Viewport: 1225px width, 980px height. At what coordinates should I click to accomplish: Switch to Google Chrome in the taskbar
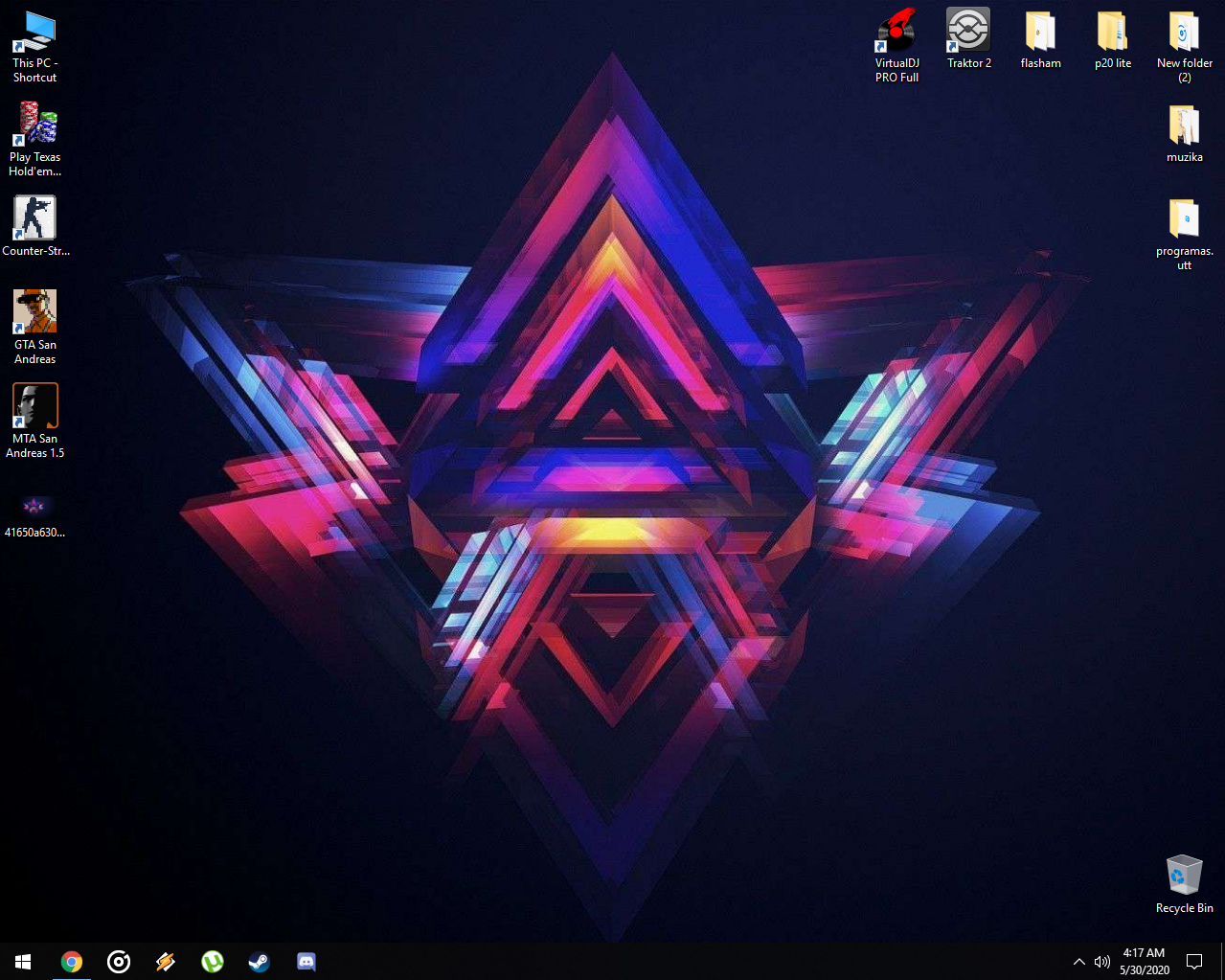point(71,961)
